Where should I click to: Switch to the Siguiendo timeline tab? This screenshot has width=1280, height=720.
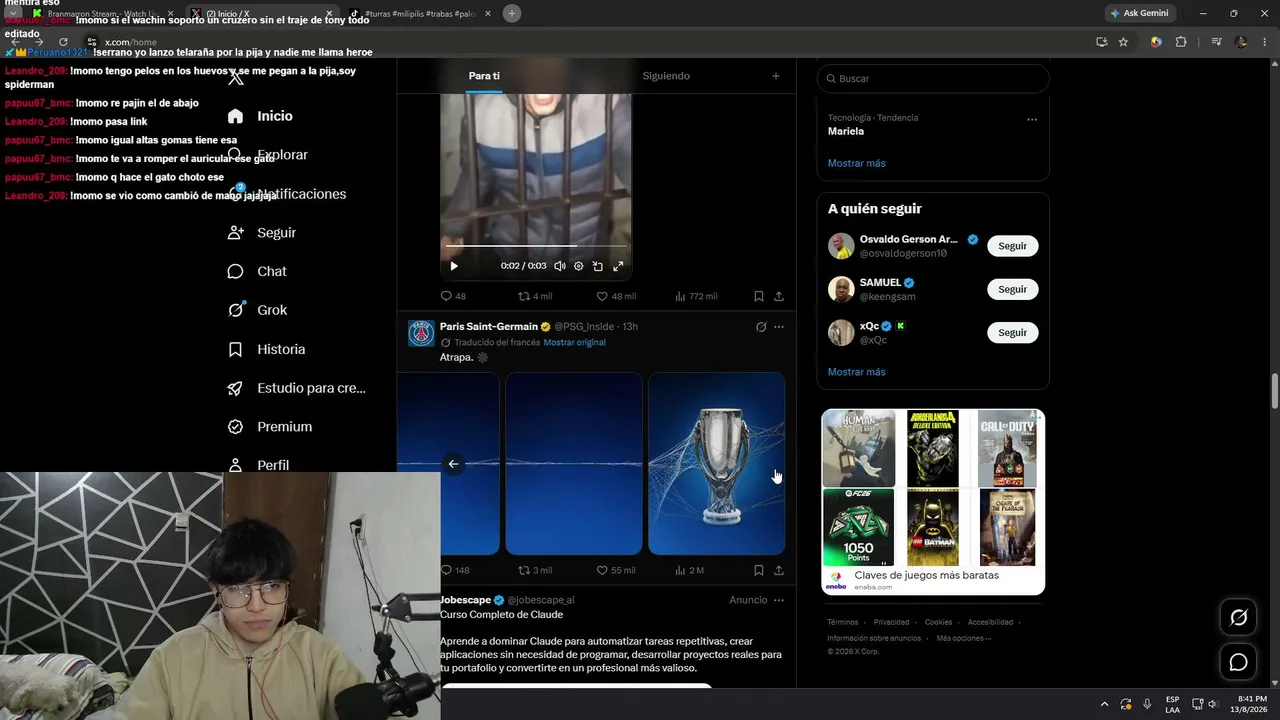[666, 76]
